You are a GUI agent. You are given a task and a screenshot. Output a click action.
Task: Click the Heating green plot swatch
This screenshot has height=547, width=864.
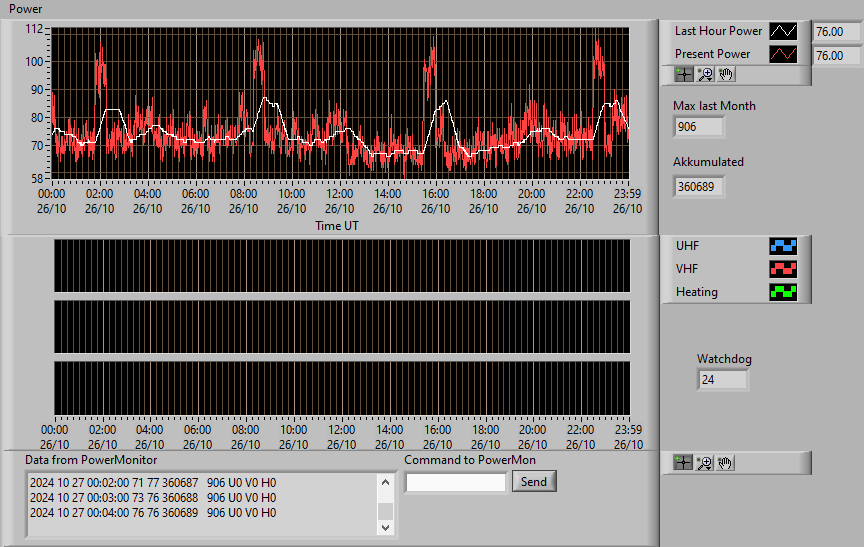pyautogui.click(x=783, y=292)
